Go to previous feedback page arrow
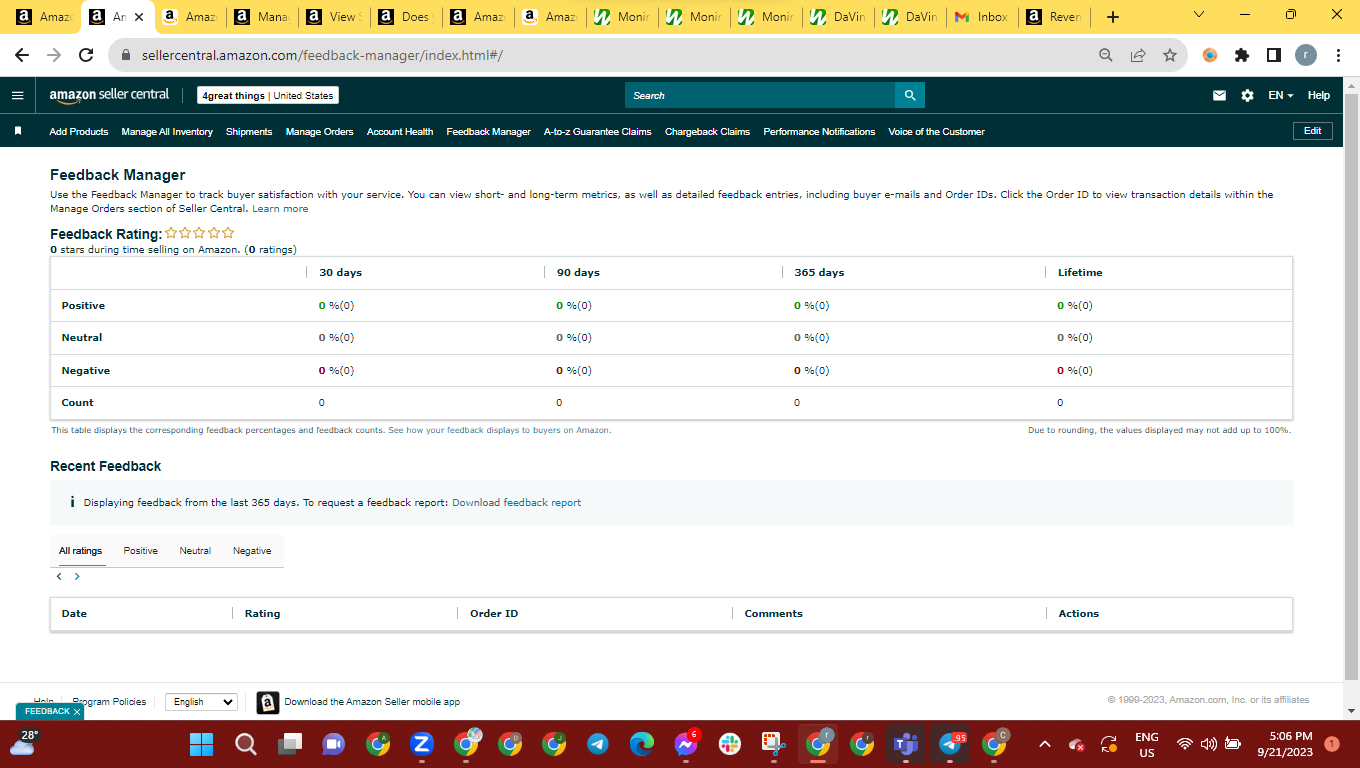This screenshot has height=768, width=1360. tap(59, 577)
